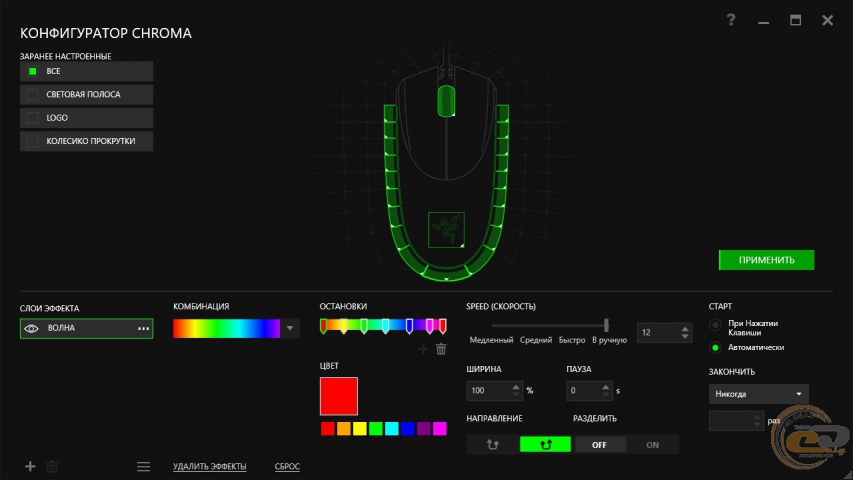Increase the pause seconds stepper
The height and width of the screenshot is (480, 853).
click(605, 387)
